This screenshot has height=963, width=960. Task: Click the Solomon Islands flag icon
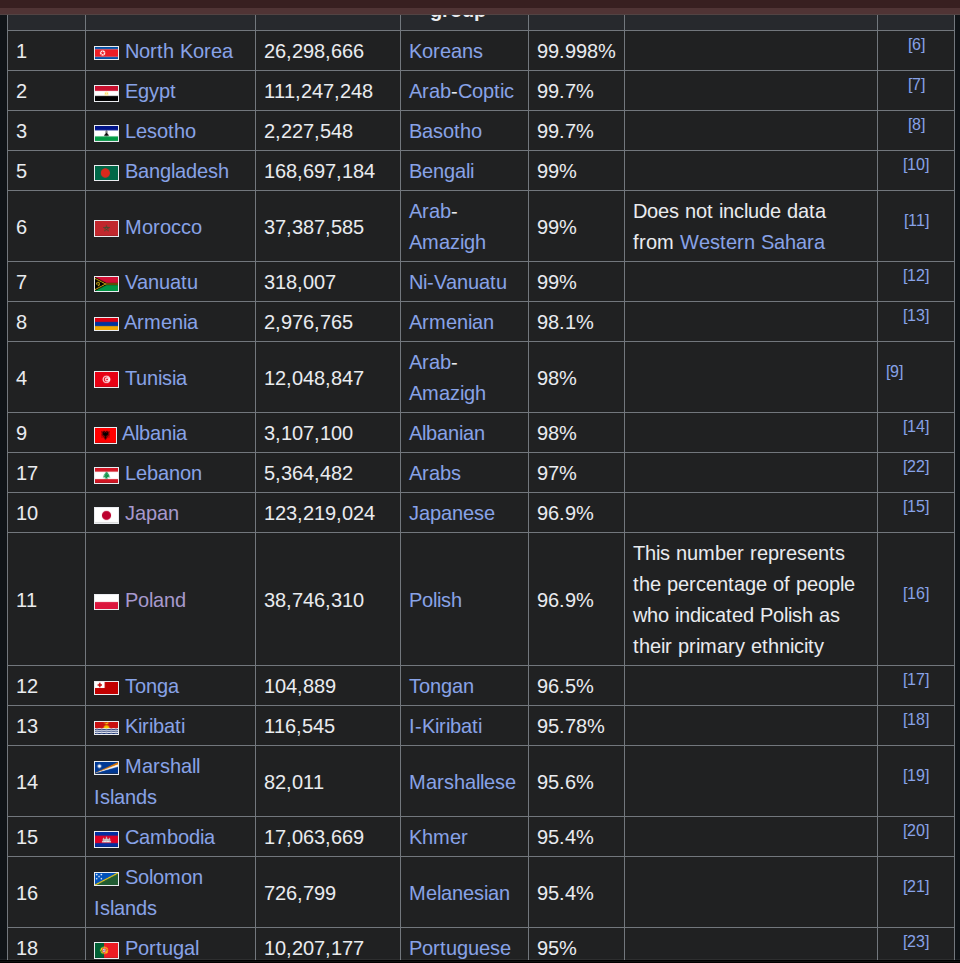pyautogui.click(x=106, y=879)
